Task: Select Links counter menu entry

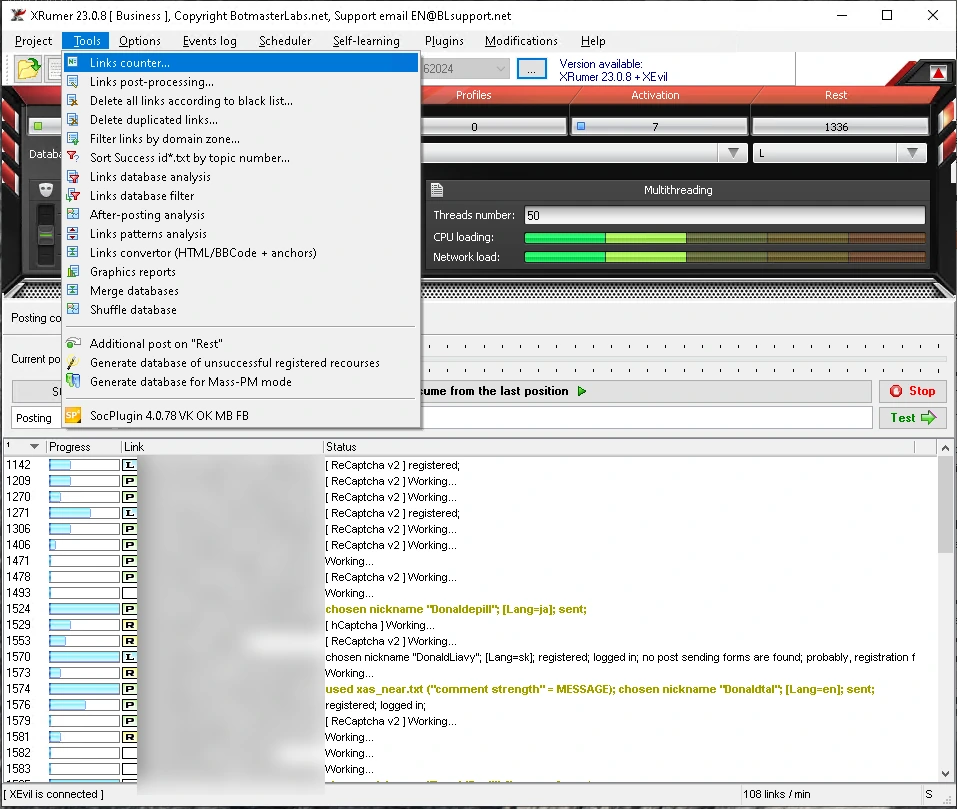Action: 241,62
